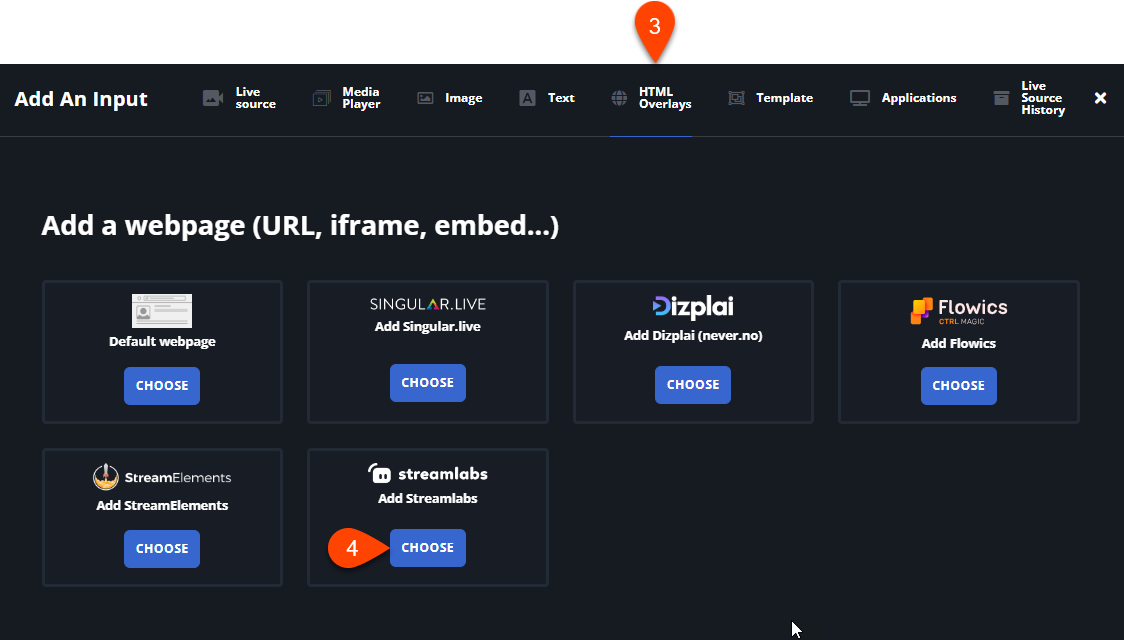This screenshot has height=640, width=1124.
Task: Open the Live Source History tab
Action: [x=1029, y=98]
